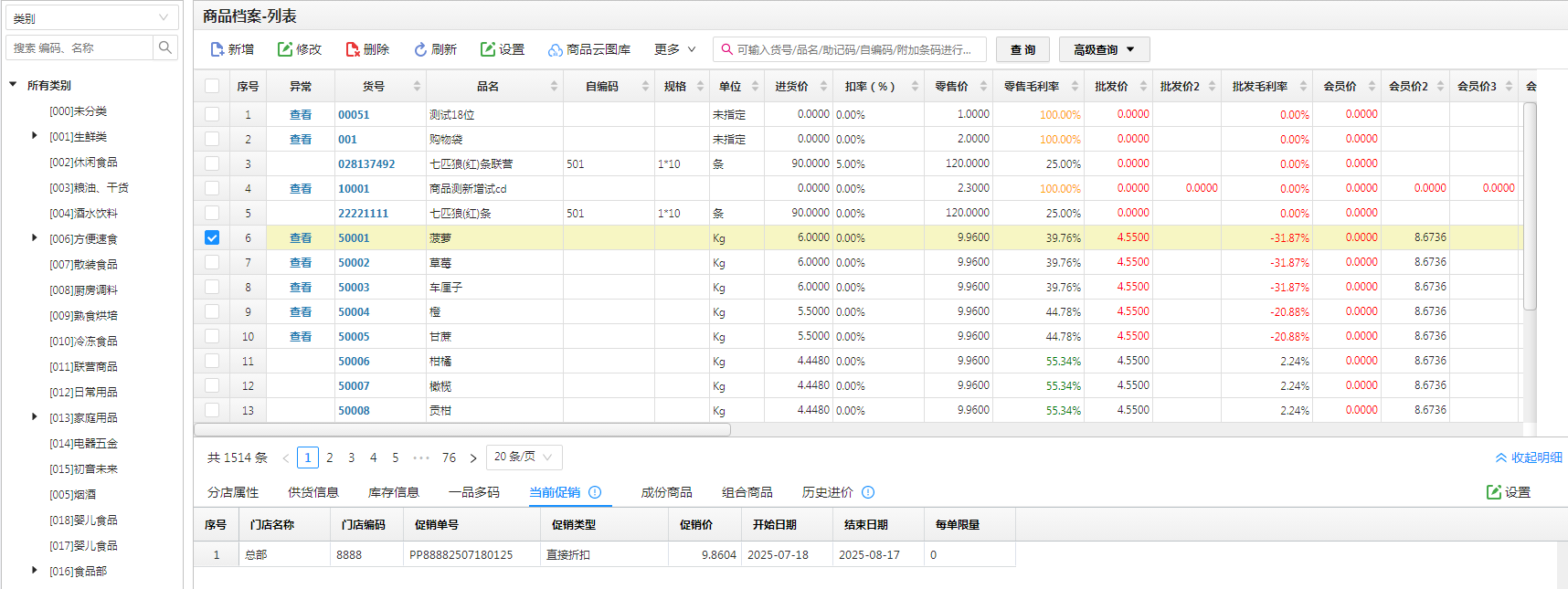Screen dimensions: 1568x589
Task: Sort by 自编码 column sort arrows
Action: 646,86
